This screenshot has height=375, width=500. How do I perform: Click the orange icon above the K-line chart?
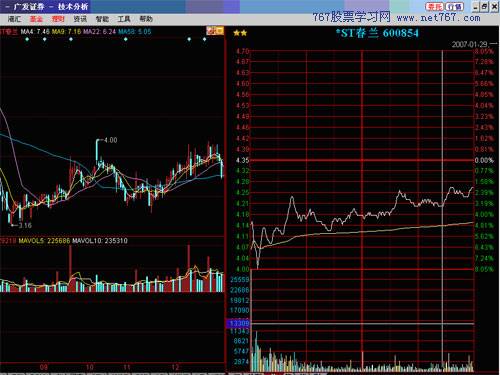tap(215, 31)
